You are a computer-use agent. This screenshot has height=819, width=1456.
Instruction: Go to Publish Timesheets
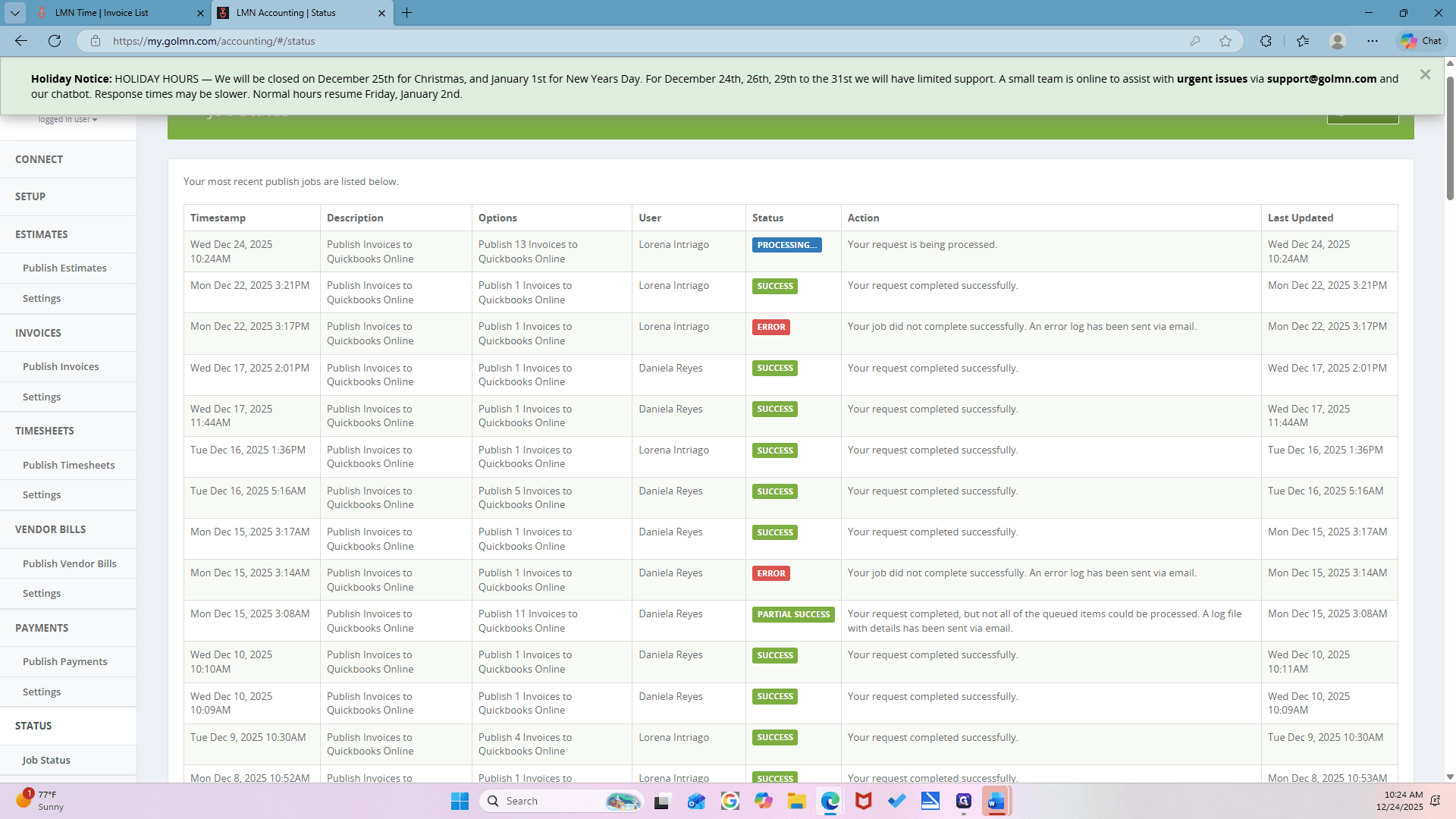(69, 465)
